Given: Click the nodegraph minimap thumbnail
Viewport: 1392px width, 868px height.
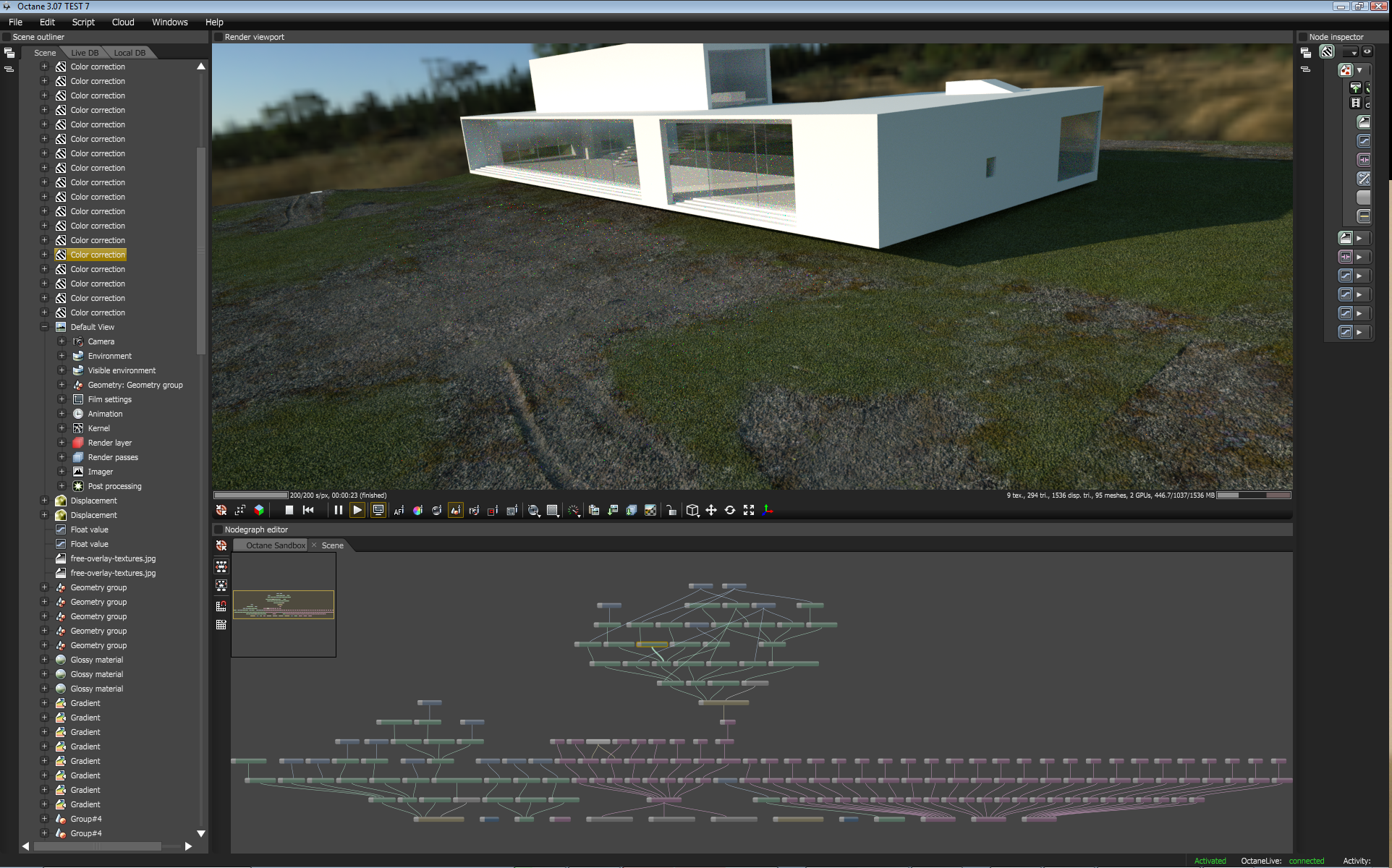Looking at the screenshot, I should pyautogui.click(x=283, y=605).
